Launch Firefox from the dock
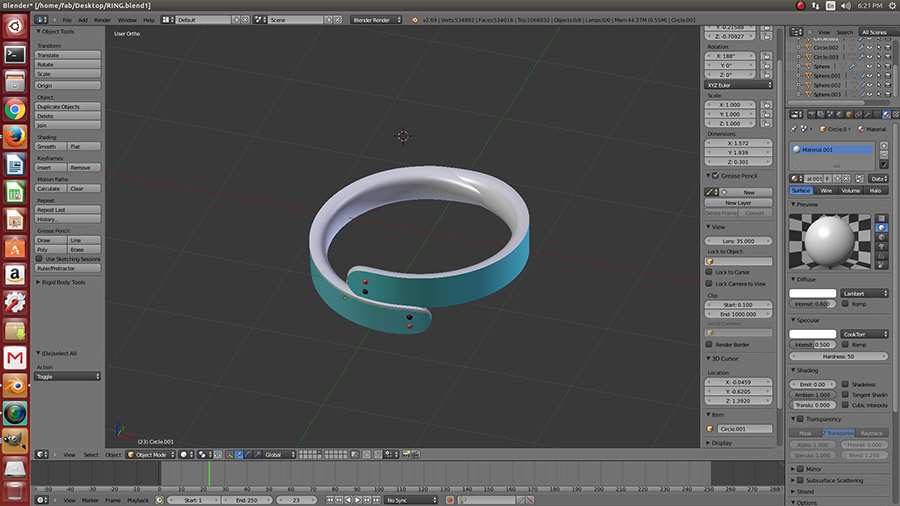Viewport: 900px width, 506px height. (x=14, y=136)
